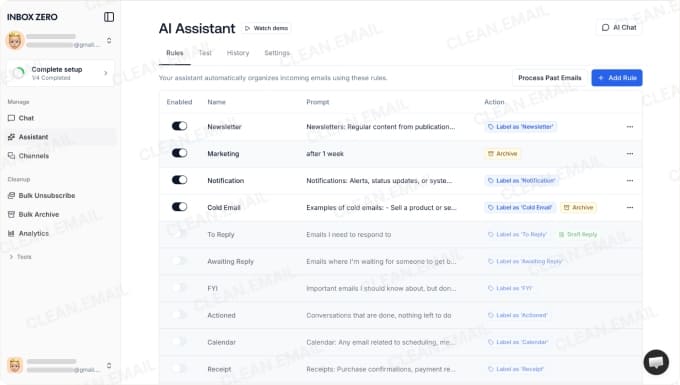The width and height of the screenshot is (680, 385).
Task: Disable the Newsletter rule toggle
Action: [x=179, y=126]
